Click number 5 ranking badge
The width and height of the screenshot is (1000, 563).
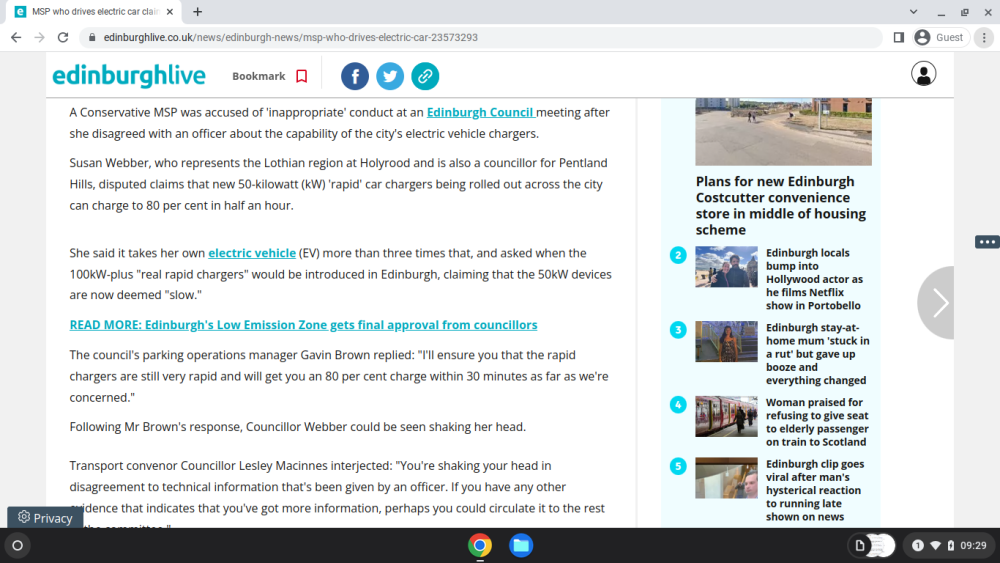(678, 466)
